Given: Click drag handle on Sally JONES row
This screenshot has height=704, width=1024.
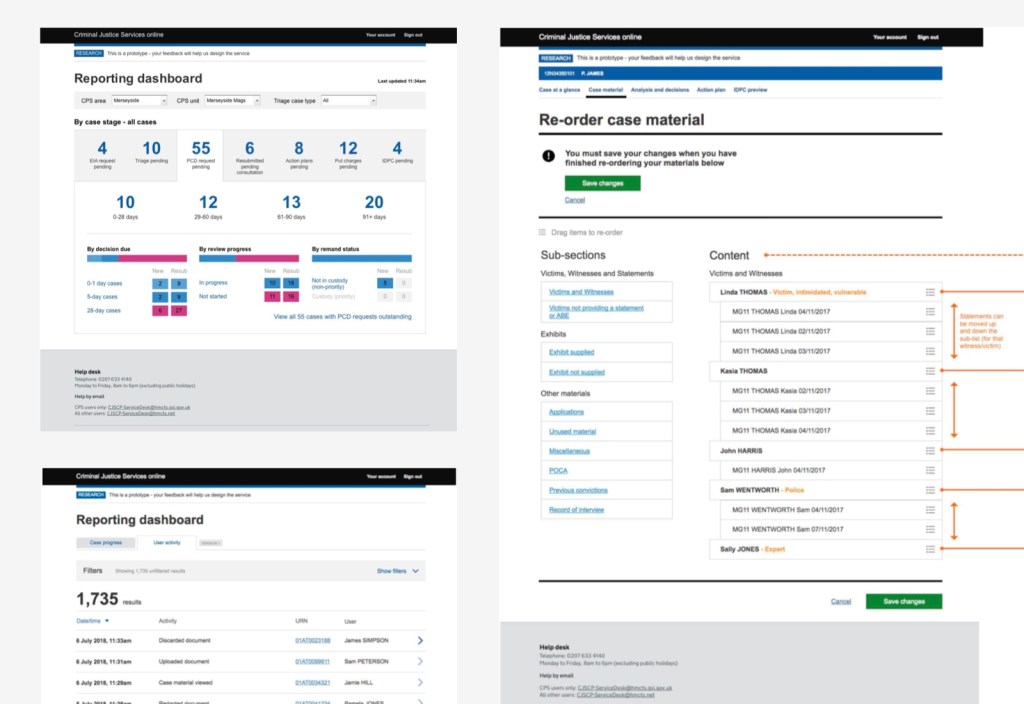Looking at the screenshot, I should 929,549.
